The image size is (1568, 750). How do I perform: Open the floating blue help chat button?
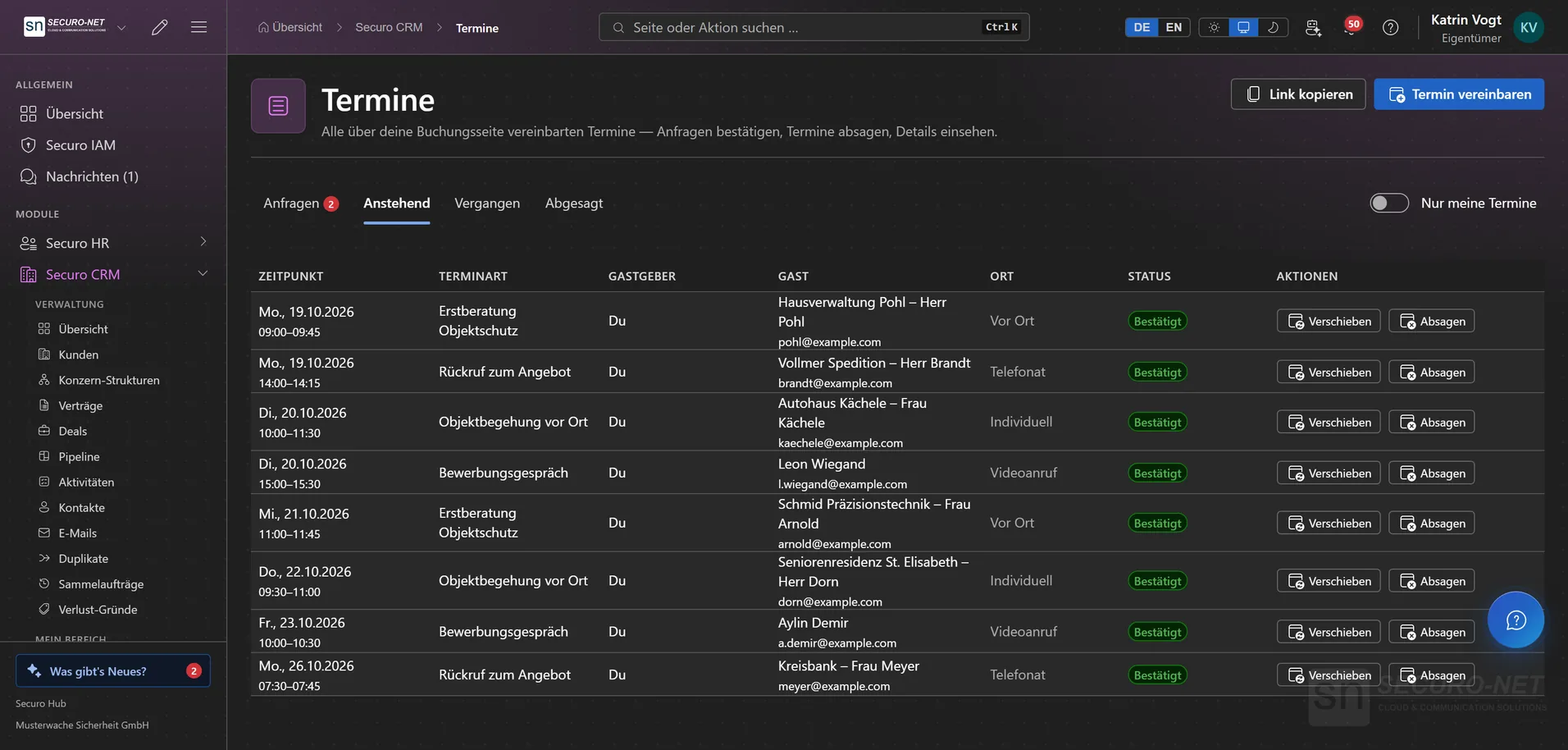click(1516, 620)
